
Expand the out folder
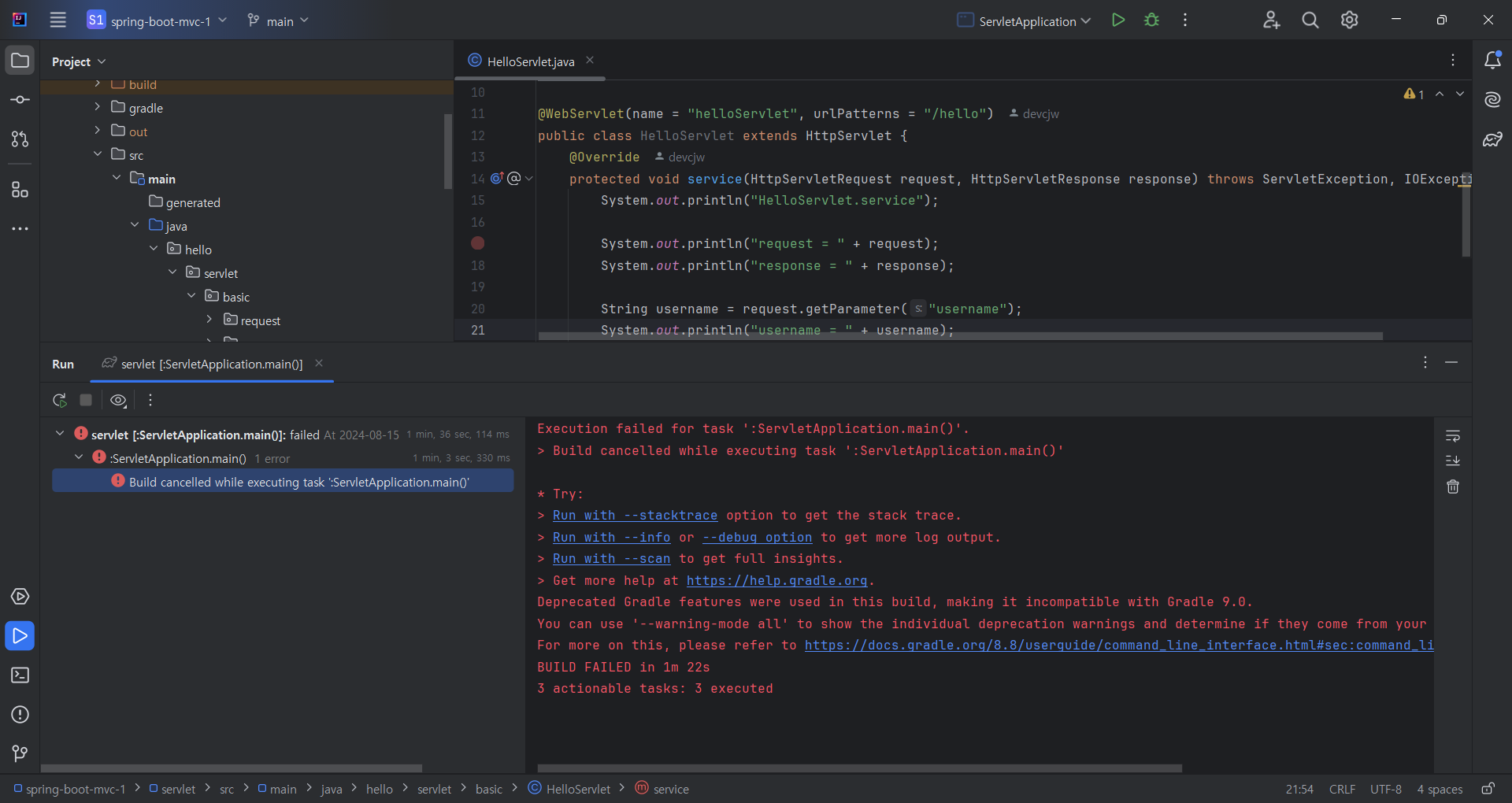pyautogui.click(x=97, y=130)
